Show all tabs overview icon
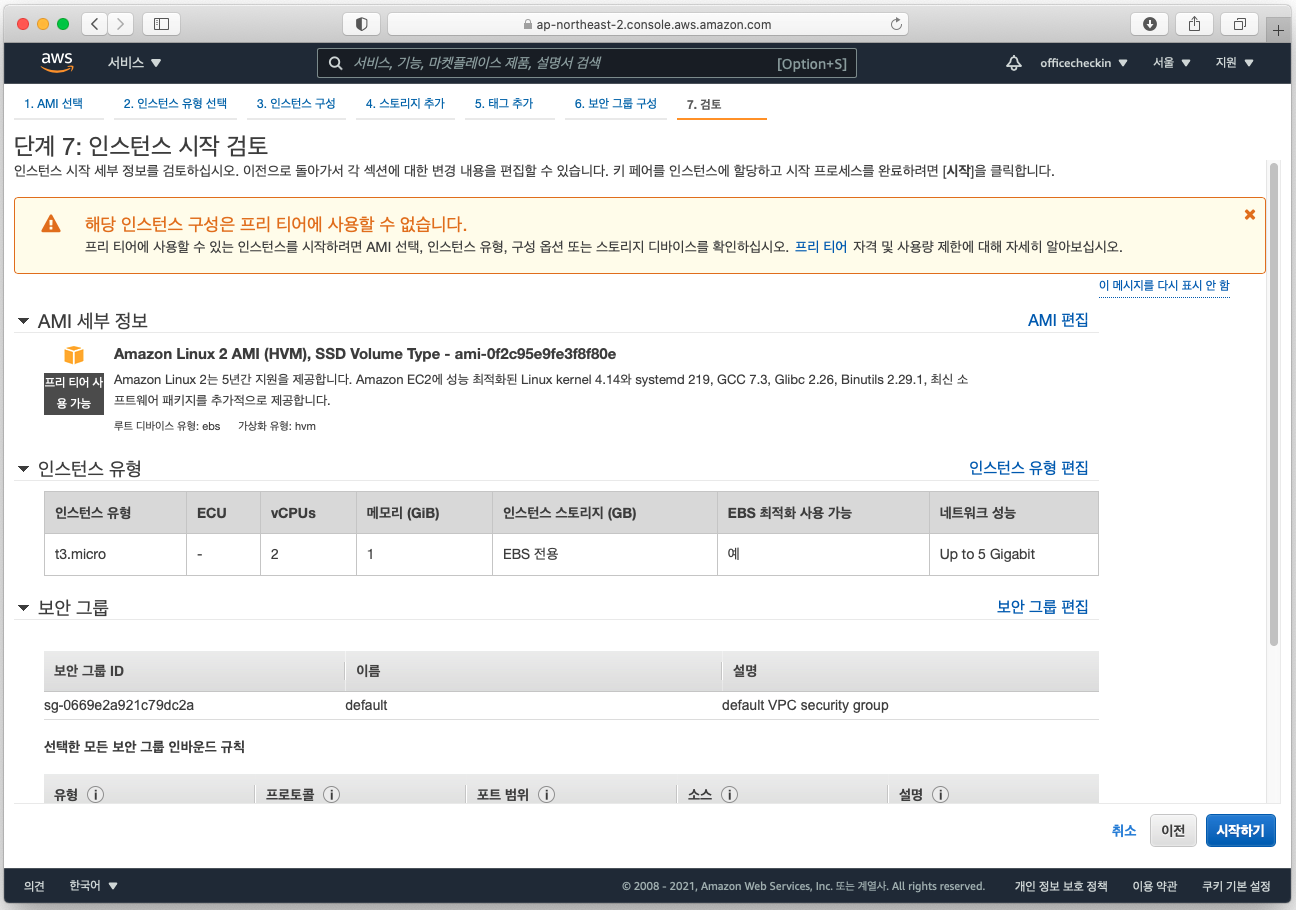This screenshot has height=910, width=1296. pyautogui.click(x=1240, y=24)
